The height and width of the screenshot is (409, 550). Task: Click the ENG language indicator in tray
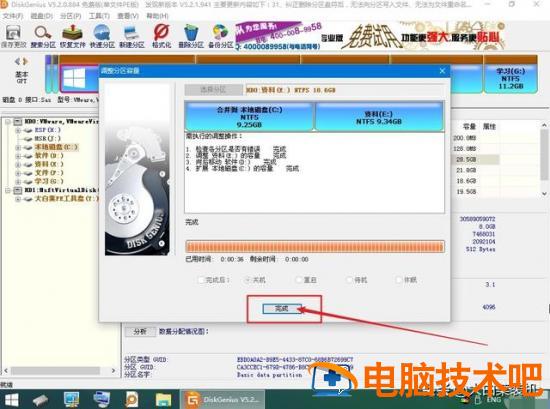[x=494, y=400]
